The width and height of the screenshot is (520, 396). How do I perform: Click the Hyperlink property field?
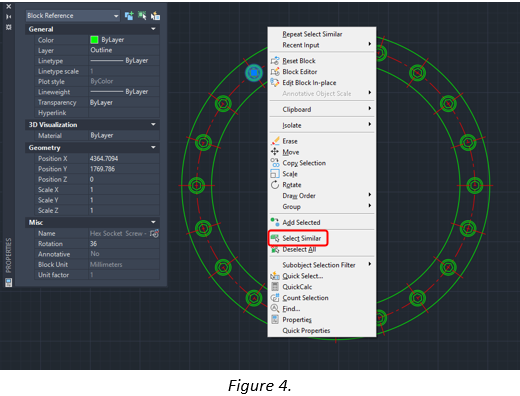tap(124, 113)
